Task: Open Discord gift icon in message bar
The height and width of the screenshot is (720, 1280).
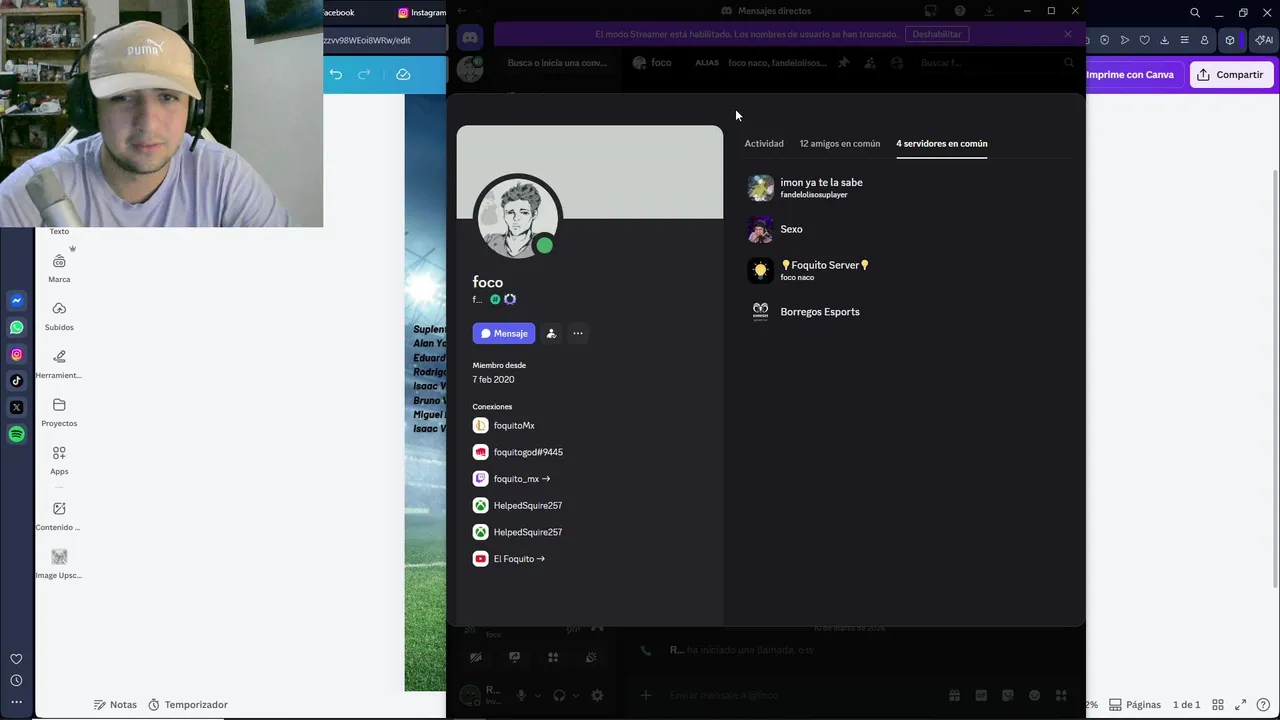Action: coord(954,695)
